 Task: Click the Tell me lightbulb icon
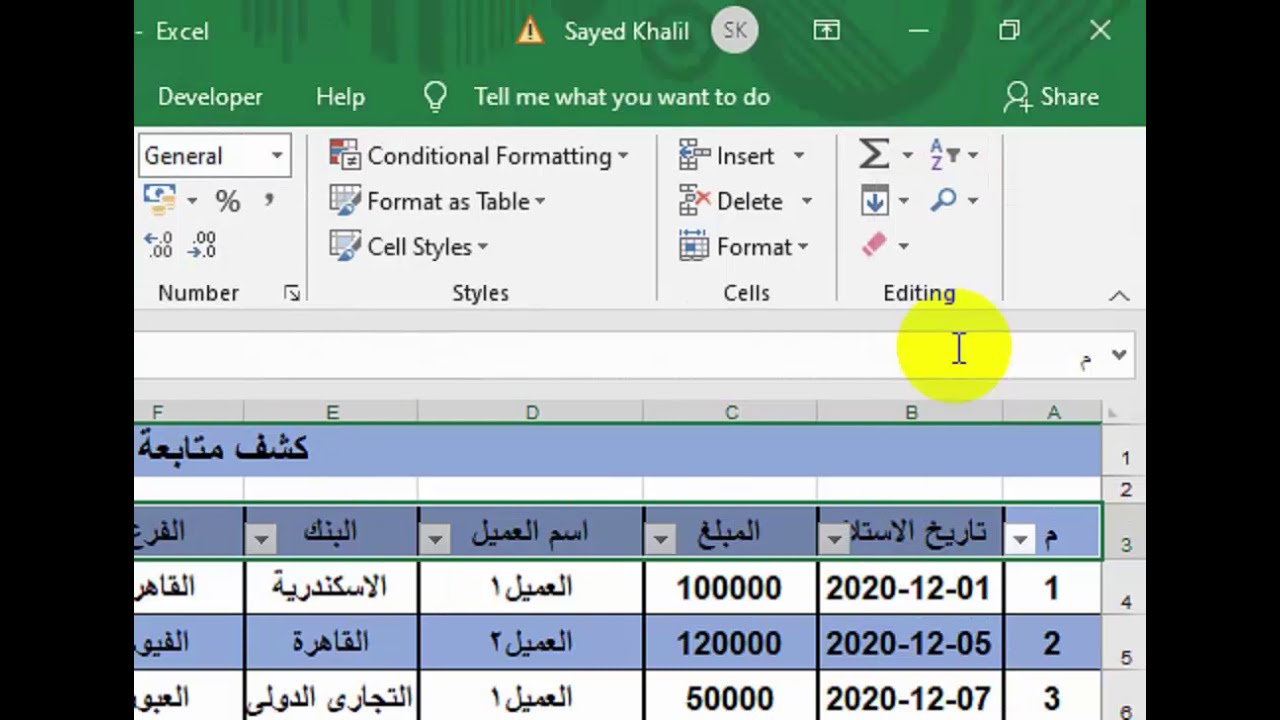[x=435, y=96]
